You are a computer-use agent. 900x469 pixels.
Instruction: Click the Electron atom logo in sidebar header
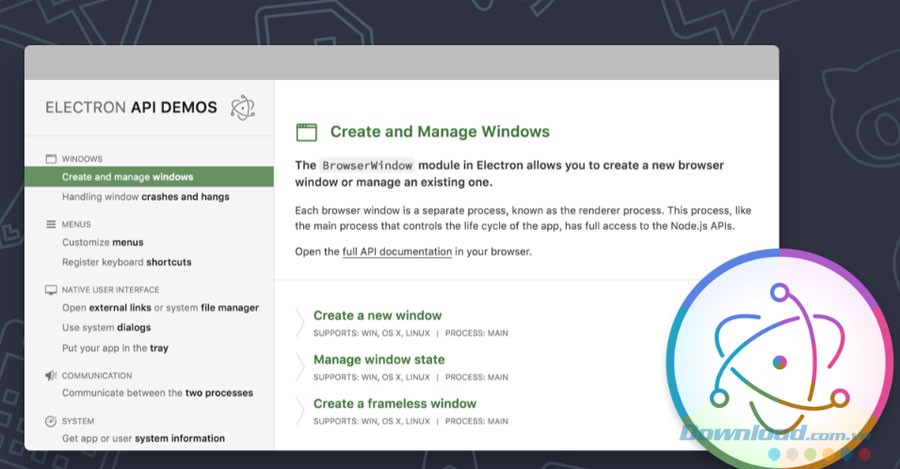[242, 107]
